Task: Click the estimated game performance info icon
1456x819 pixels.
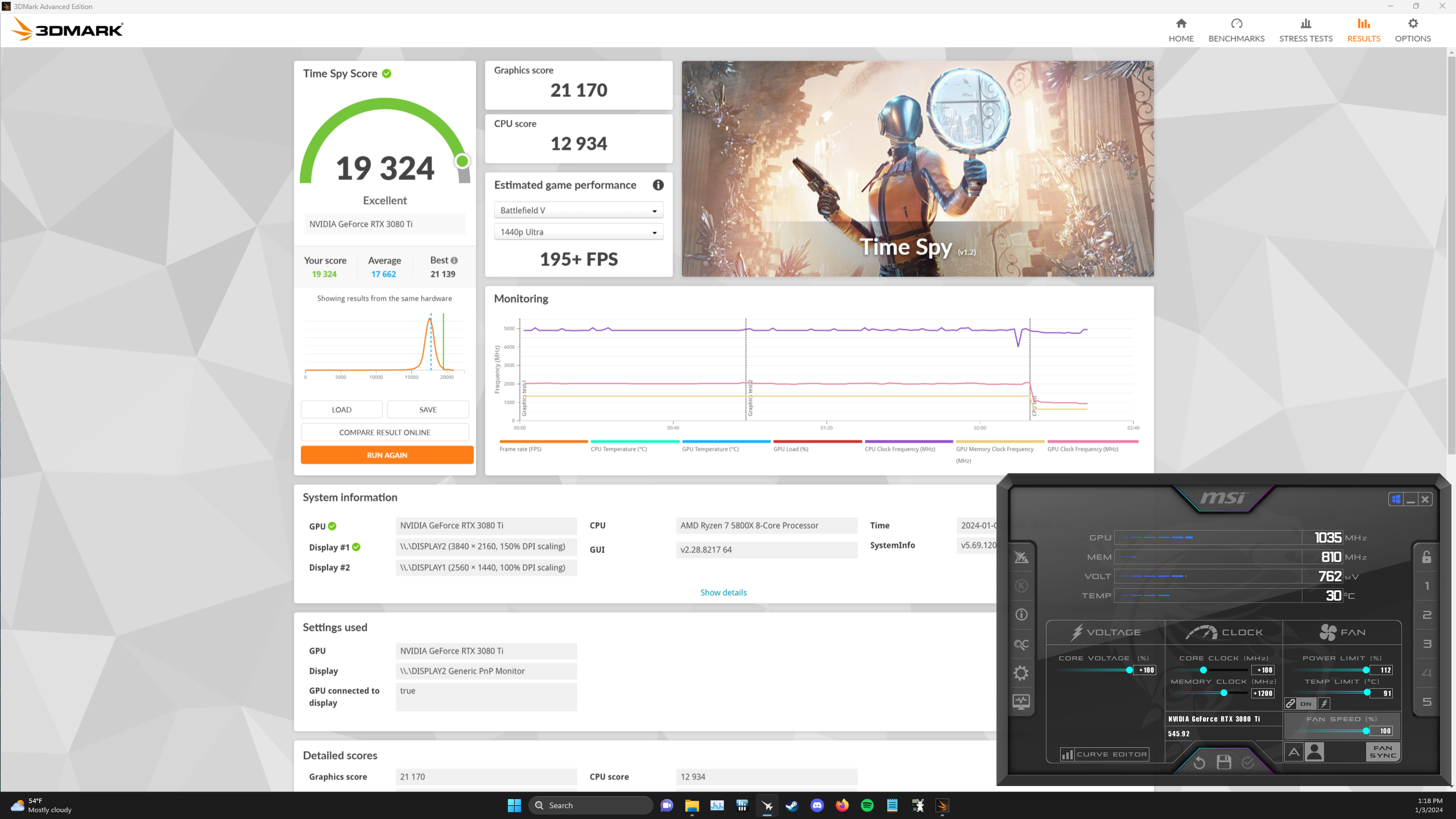Action: (658, 185)
